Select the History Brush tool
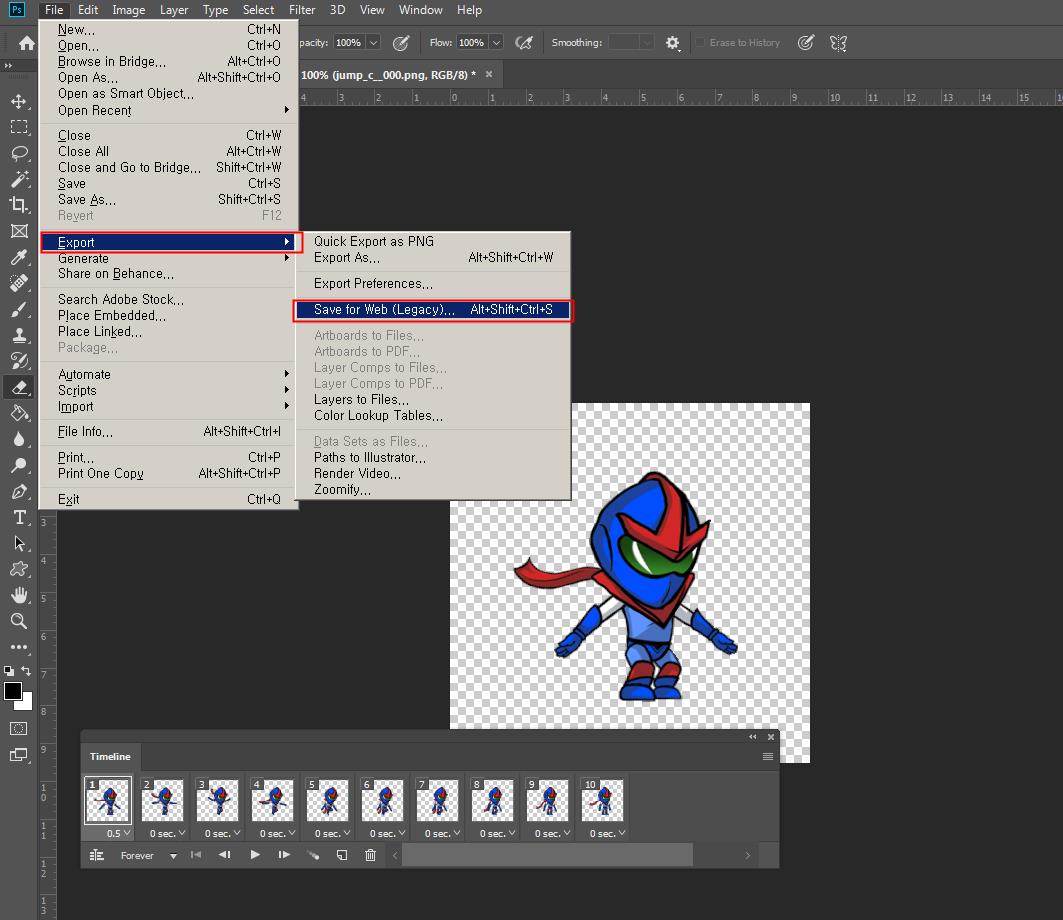 pyautogui.click(x=19, y=361)
